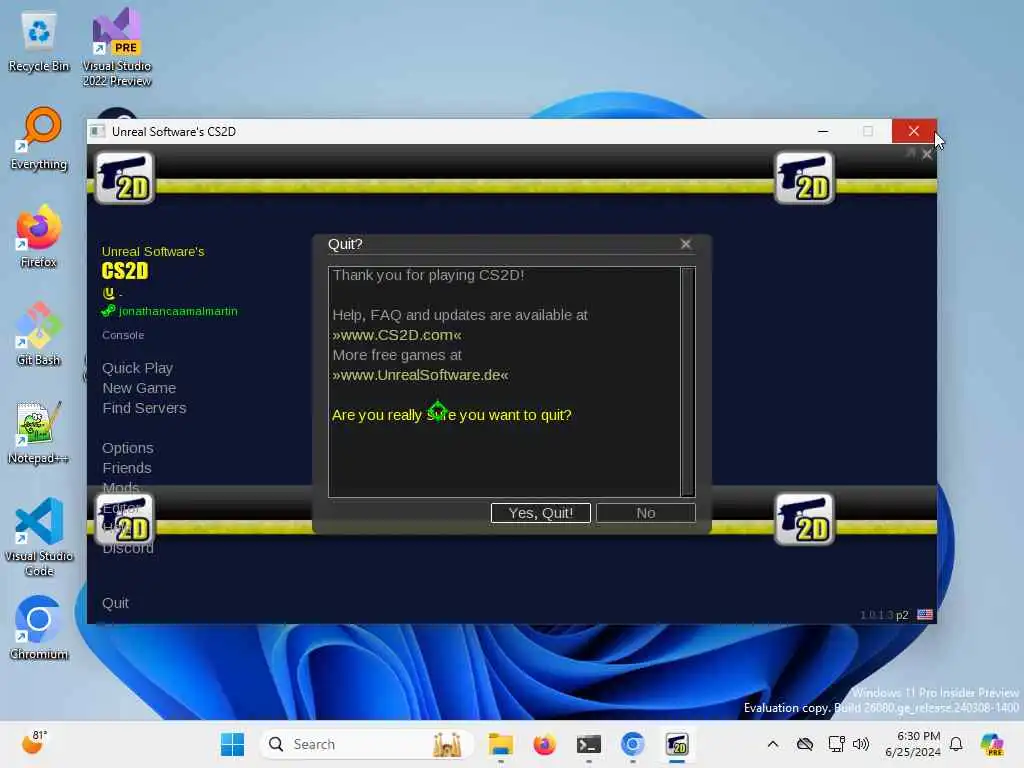
Task: Open the Discord menu entry
Action: (128, 548)
